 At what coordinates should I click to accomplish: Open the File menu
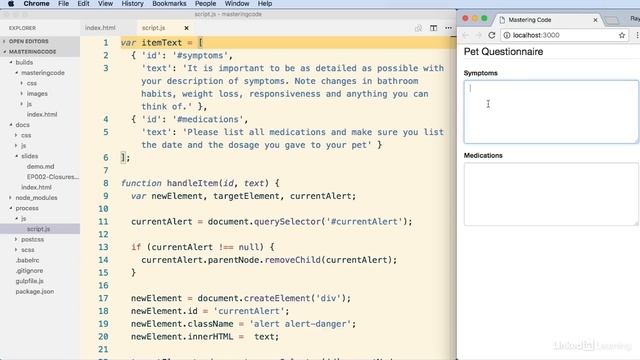[63, 4]
